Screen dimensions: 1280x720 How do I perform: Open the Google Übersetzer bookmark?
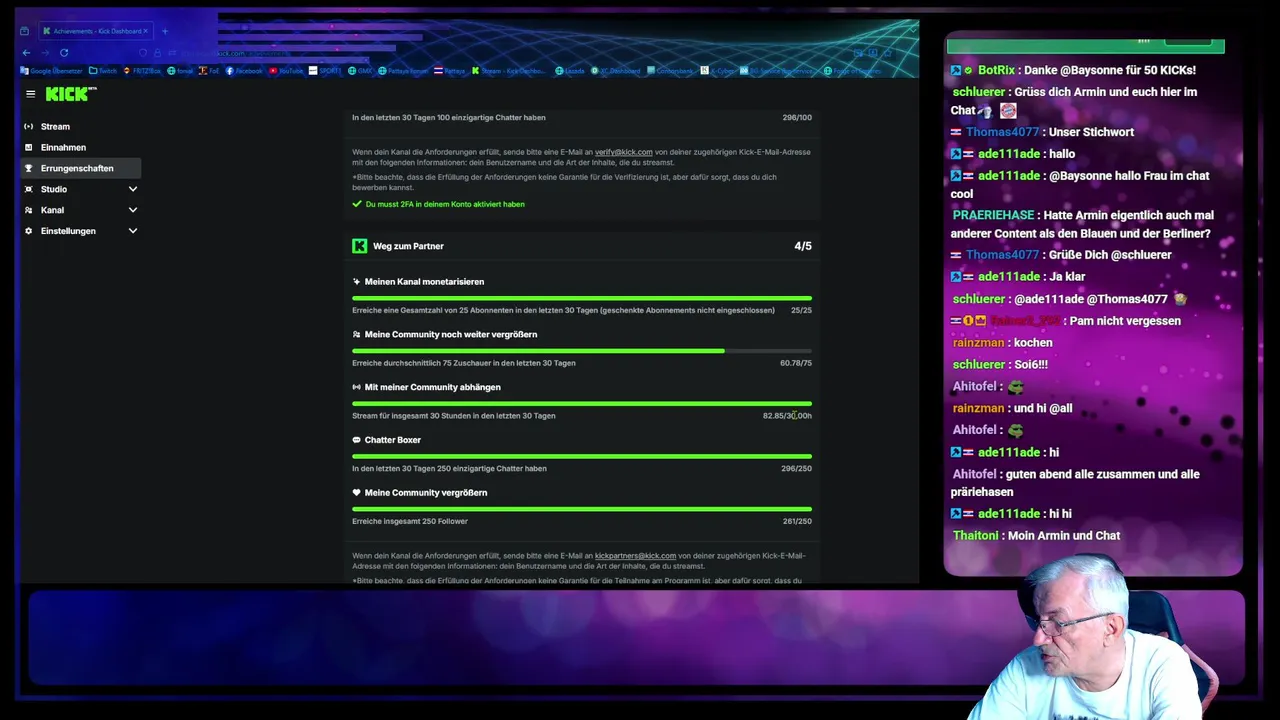click(x=51, y=71)
